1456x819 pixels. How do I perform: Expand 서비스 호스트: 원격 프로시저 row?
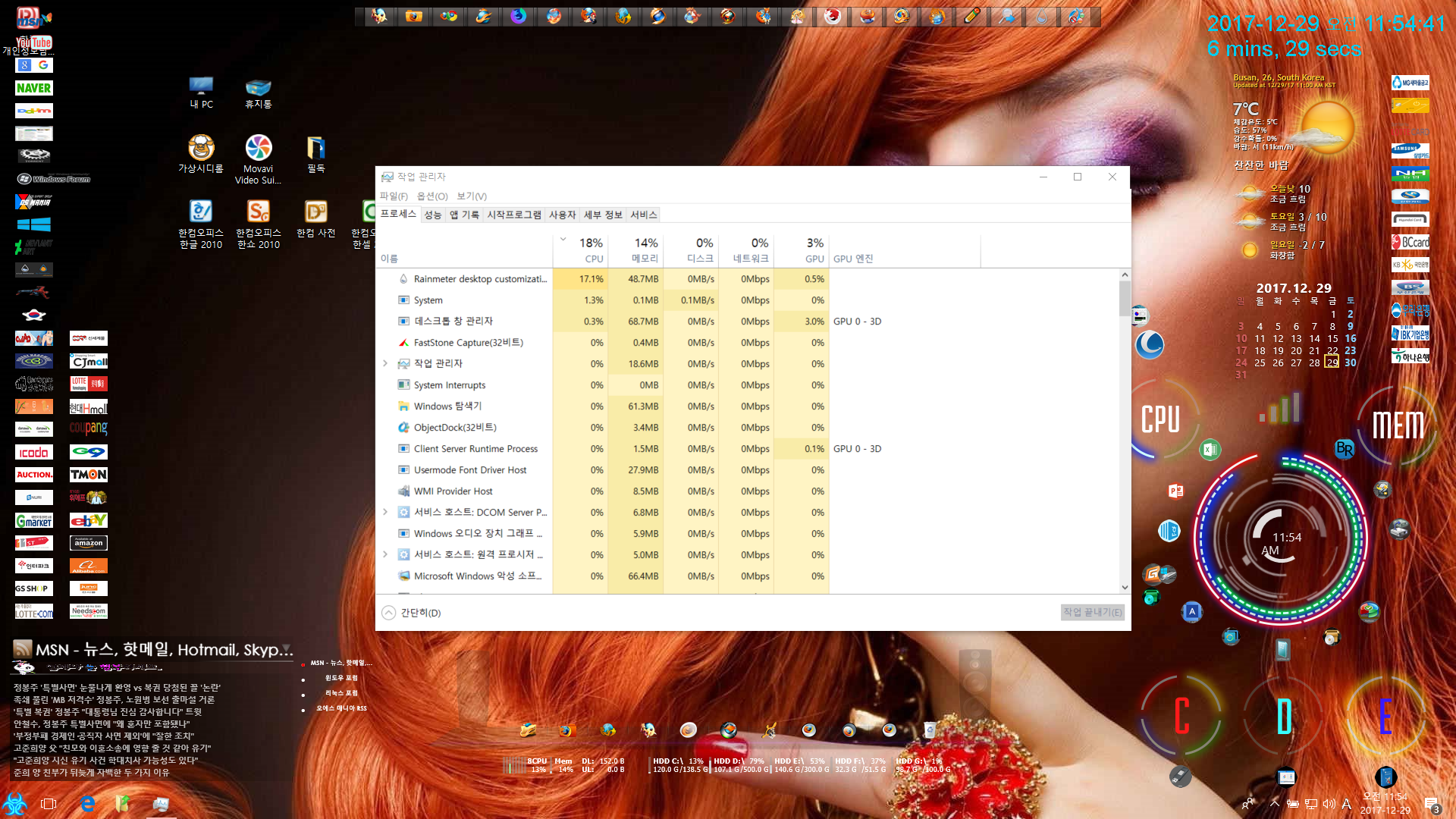click(385, 555)
